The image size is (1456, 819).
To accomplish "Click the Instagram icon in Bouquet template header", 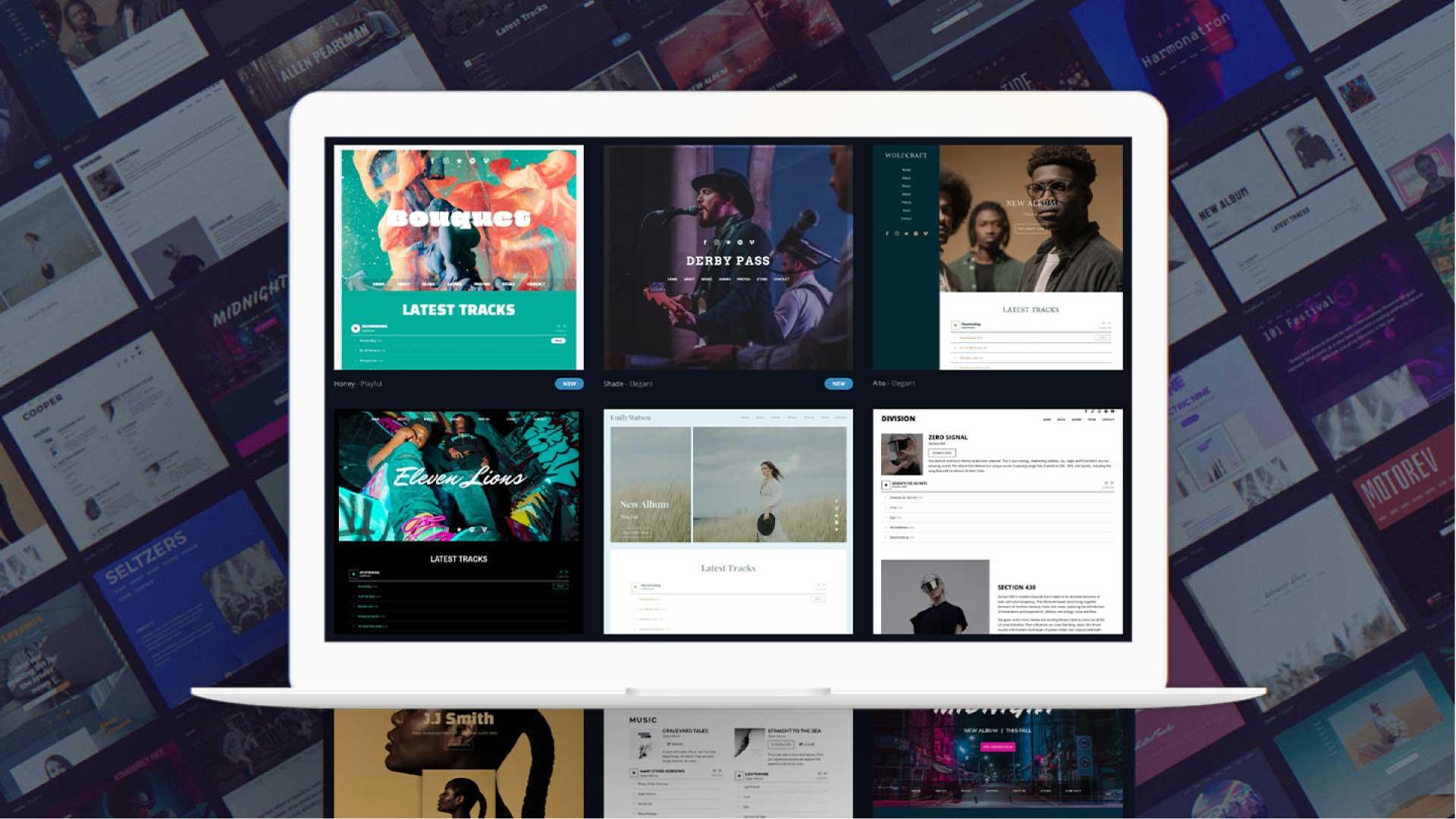I will pyautogui.click(x=446, y=161).
